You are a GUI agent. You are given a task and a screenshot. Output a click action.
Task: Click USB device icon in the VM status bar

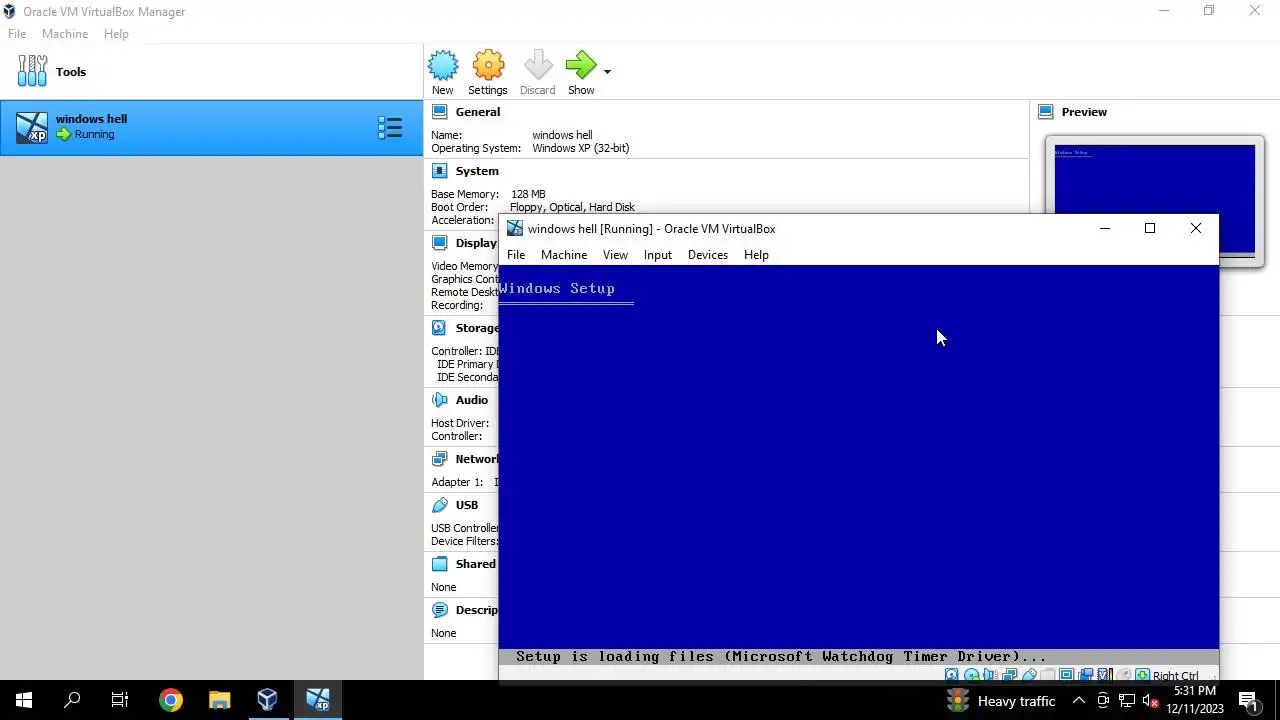pyautogui.click(x=1029, y=675)
